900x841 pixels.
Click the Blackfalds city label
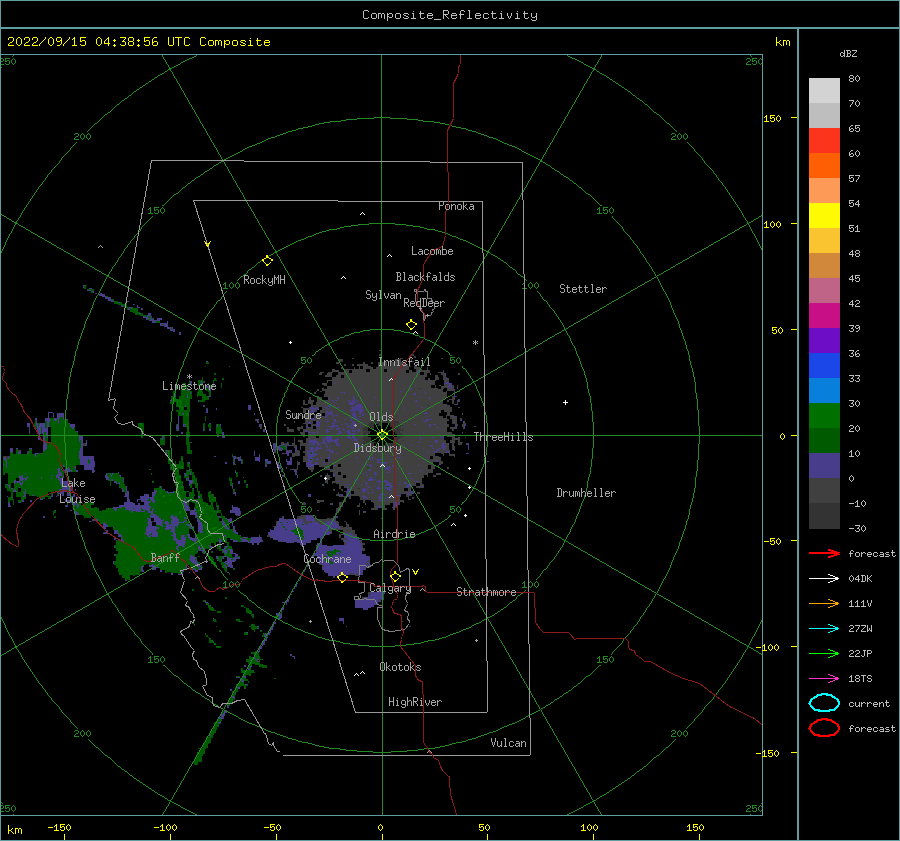[425, 277]
